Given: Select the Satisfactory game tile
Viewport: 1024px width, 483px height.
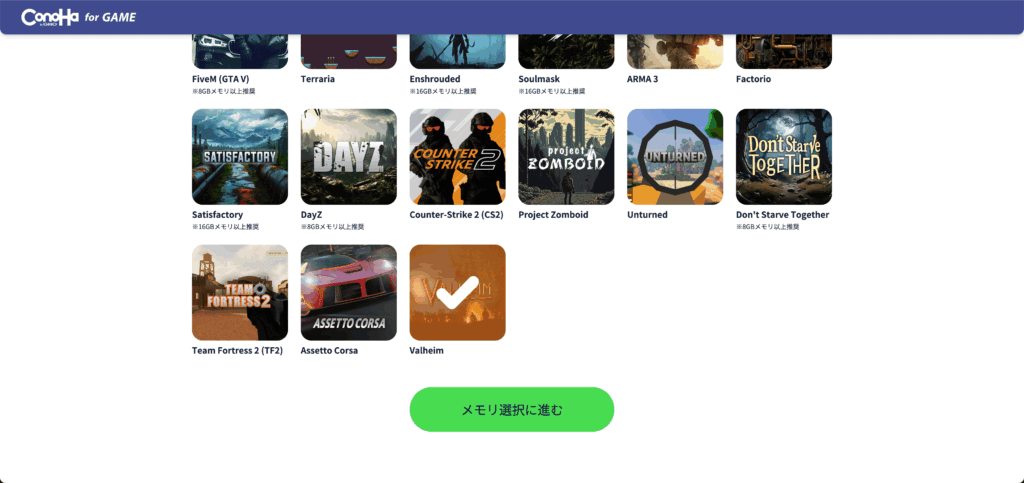Looking at the screenshot, I should click(240, 157).
